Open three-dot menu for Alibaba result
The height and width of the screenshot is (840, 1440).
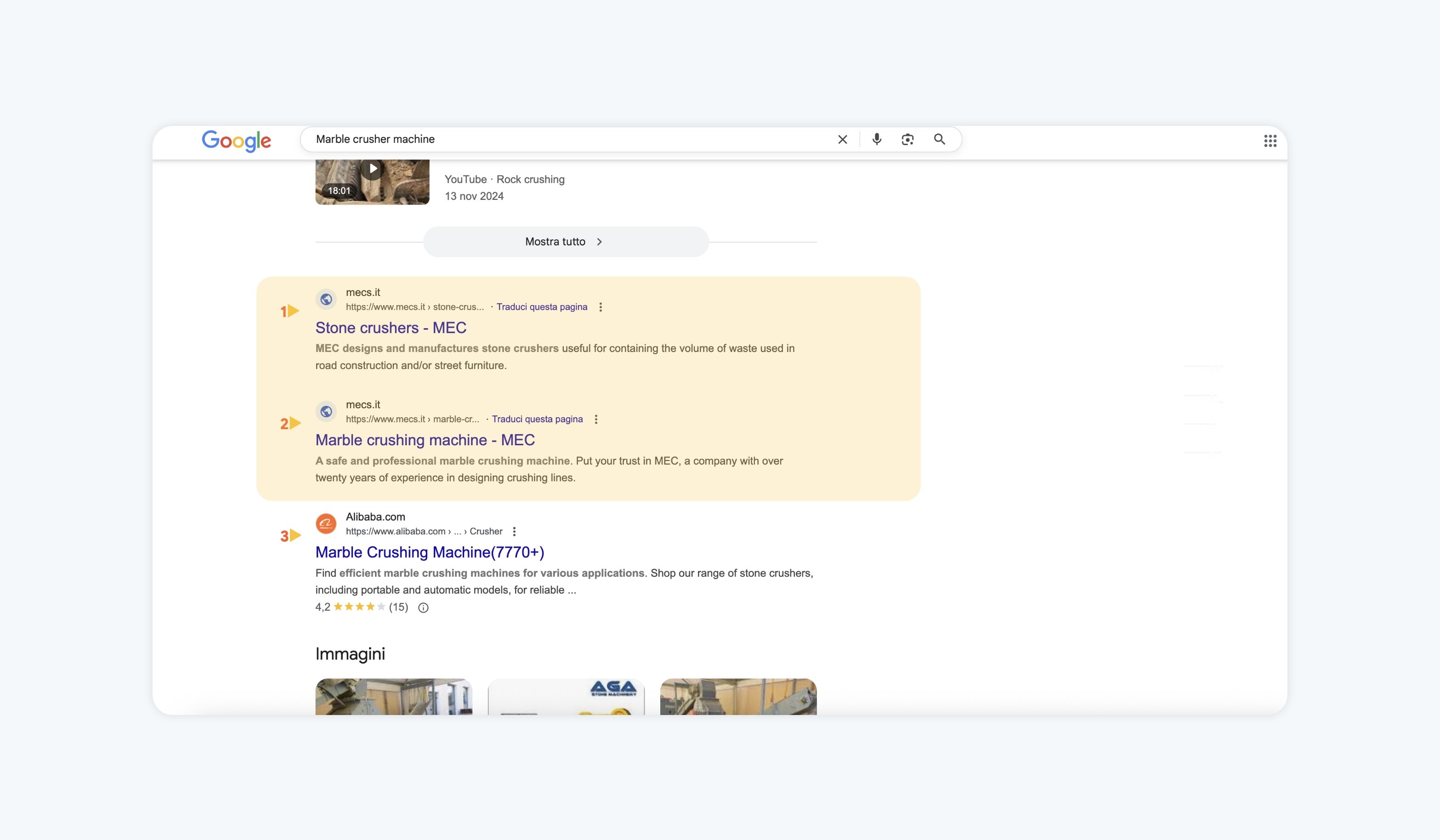click(514, 531)
